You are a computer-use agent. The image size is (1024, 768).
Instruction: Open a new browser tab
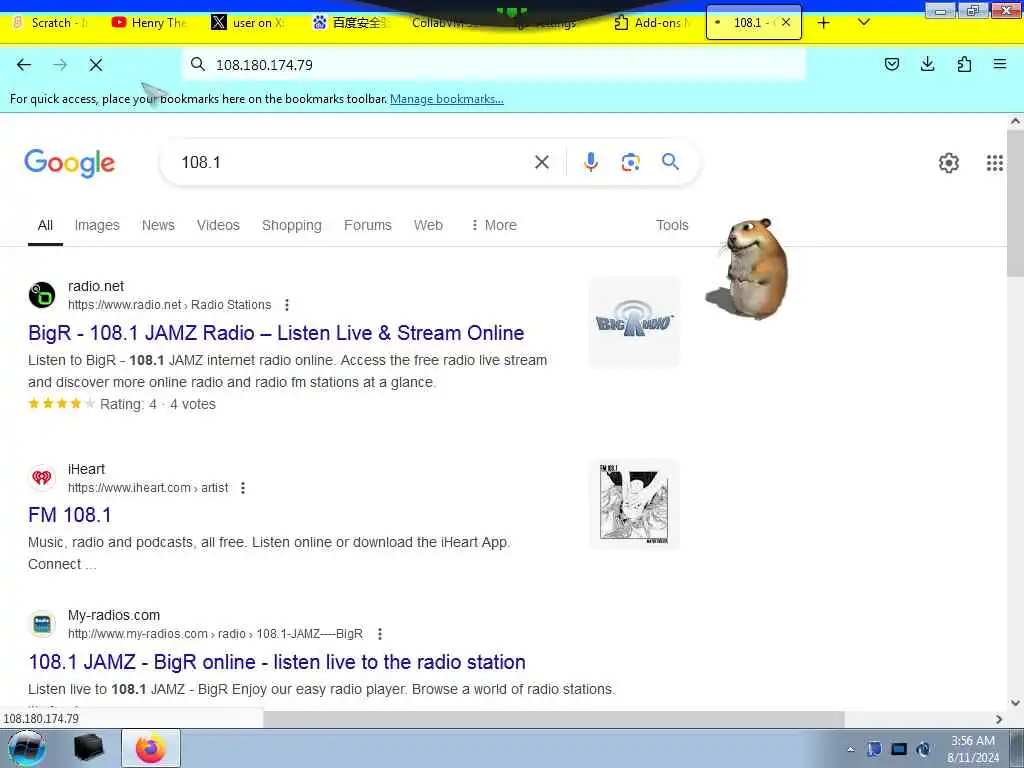tap(824, 23)
